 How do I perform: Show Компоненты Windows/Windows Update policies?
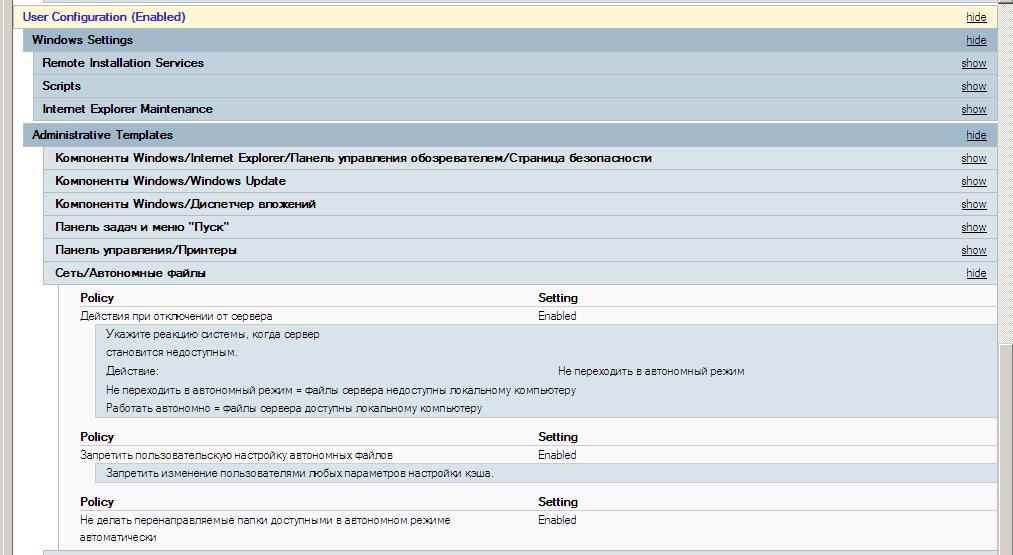(x=974, y=182)
